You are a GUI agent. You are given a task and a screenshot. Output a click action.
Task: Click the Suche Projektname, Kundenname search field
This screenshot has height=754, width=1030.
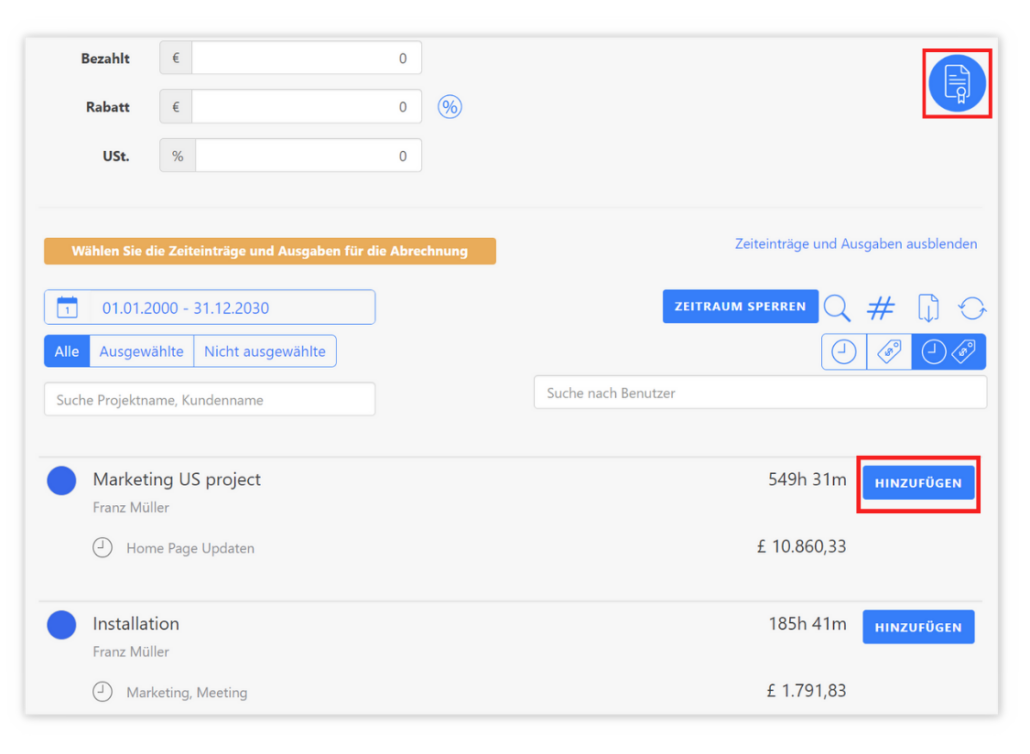click(209, 400)
